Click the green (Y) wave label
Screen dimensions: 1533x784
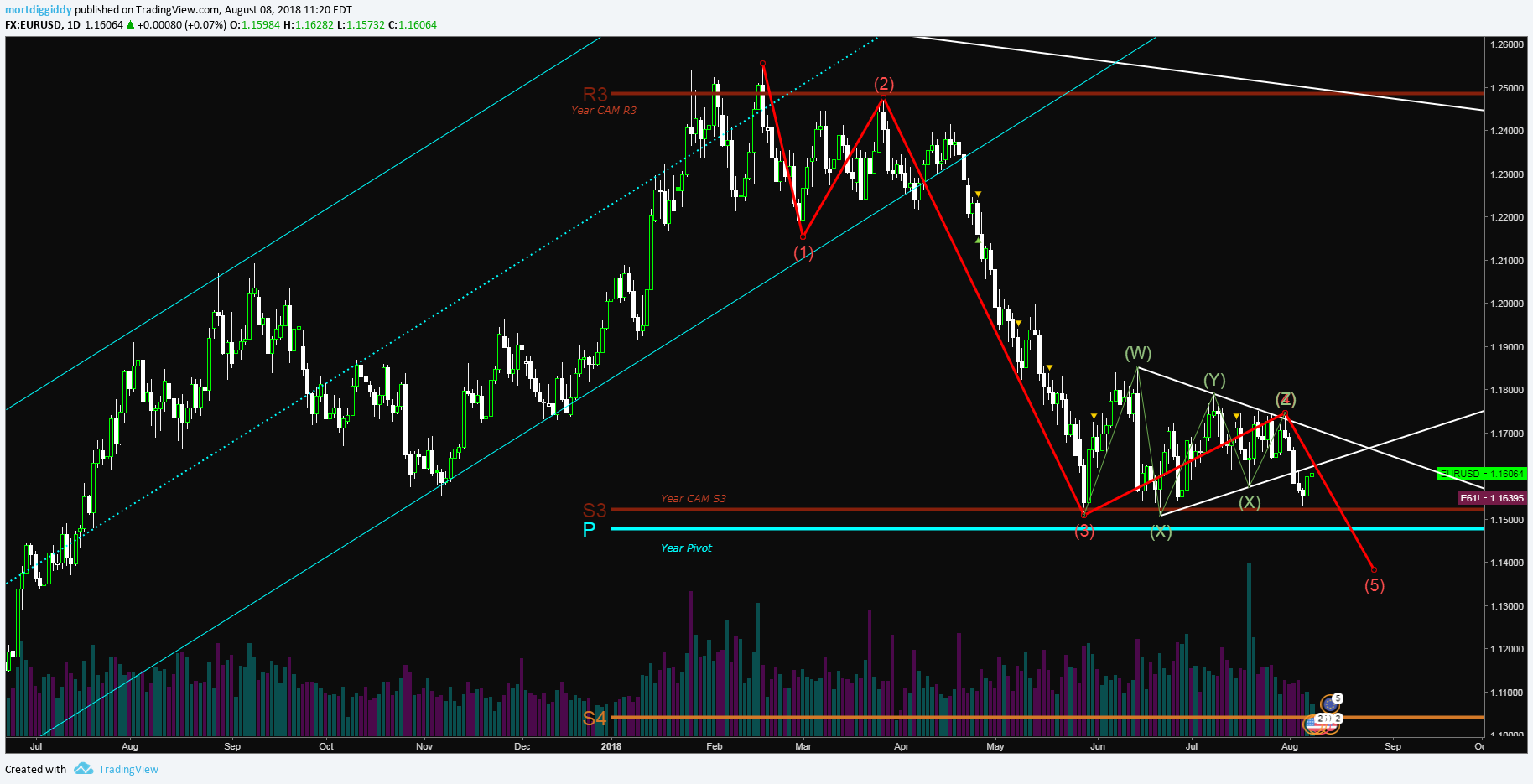click(1214, 380)
